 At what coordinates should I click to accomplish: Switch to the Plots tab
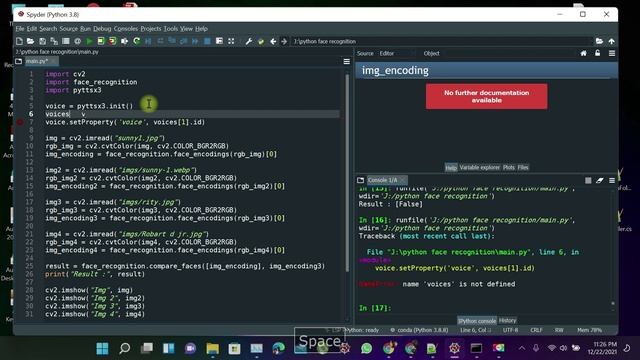(x=509, y=167)
